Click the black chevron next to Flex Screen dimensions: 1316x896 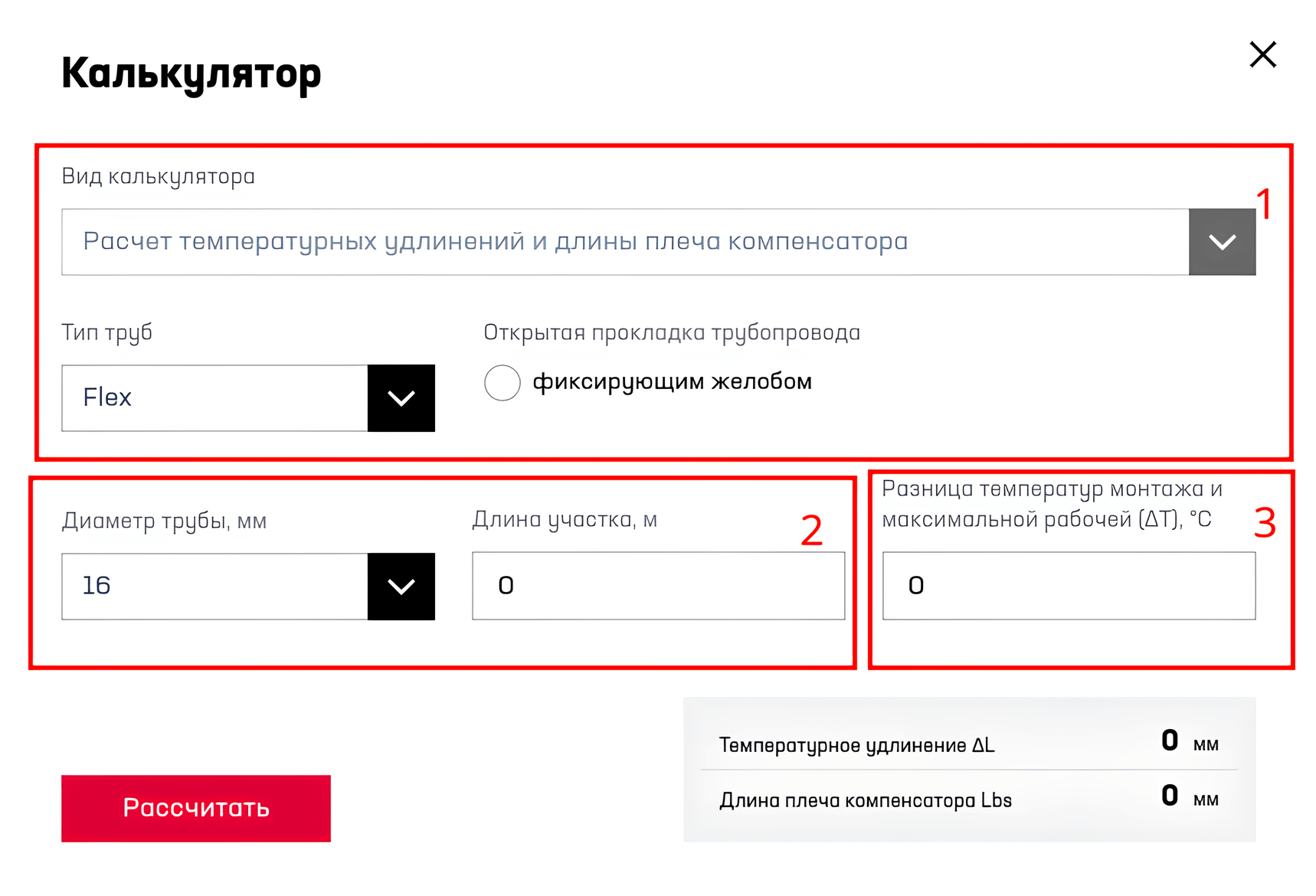coord(401,398)
